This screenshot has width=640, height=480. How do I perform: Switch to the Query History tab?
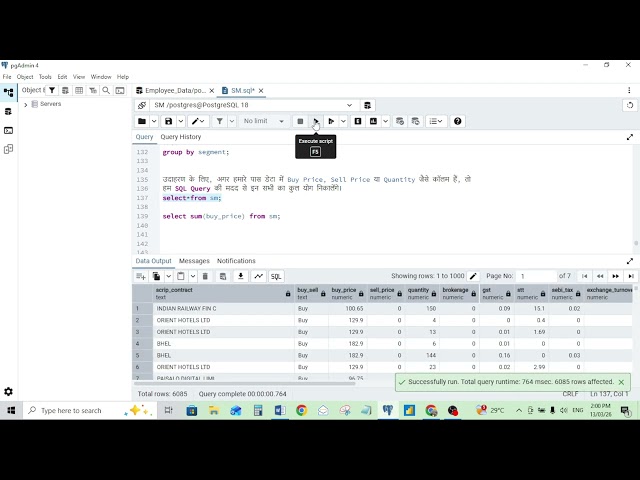[181, 137]
